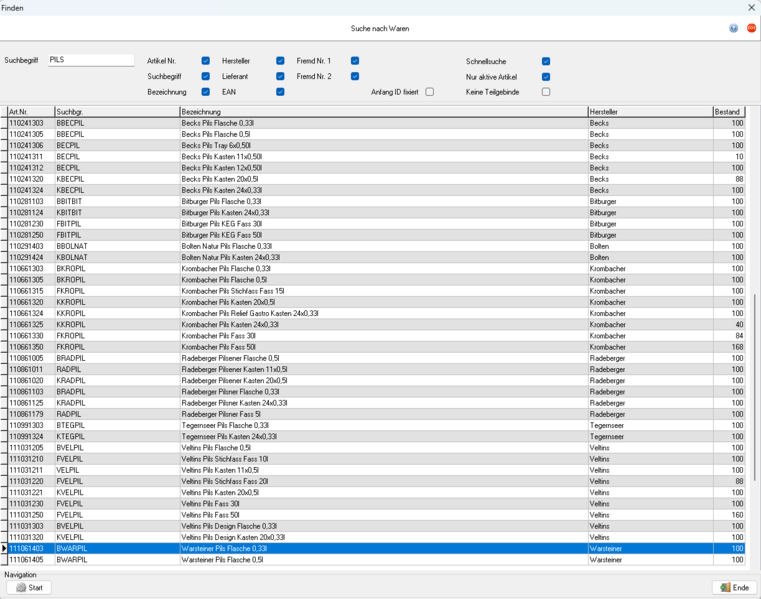
Task: Click search term KBITBIT
Action: point(69,213)
